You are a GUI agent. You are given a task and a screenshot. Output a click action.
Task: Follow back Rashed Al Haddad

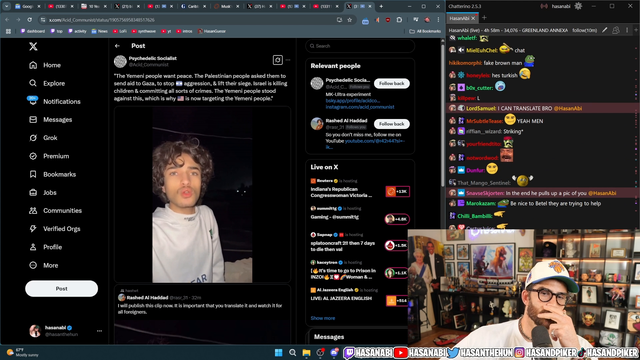point(391,124)
